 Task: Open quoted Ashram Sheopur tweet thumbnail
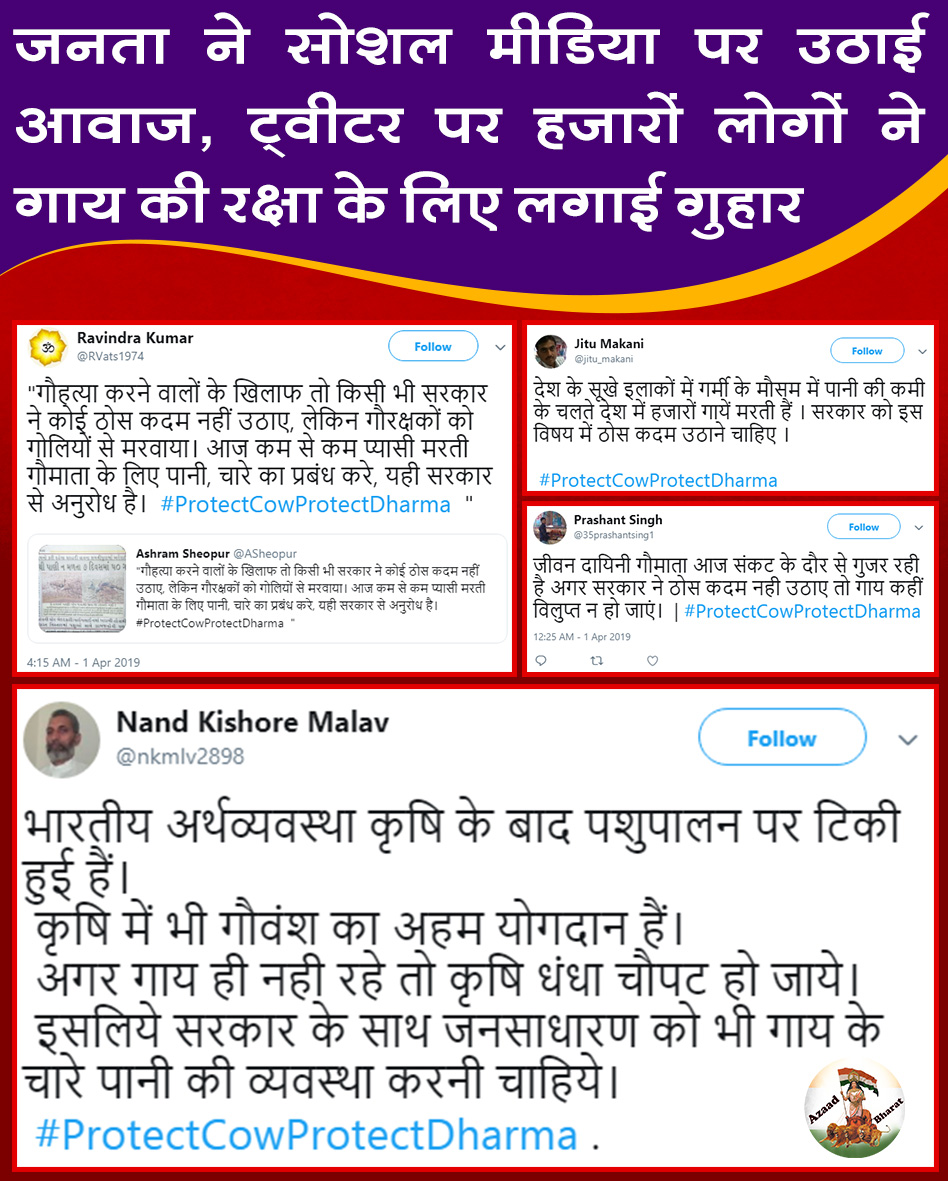tap(82, 588)
